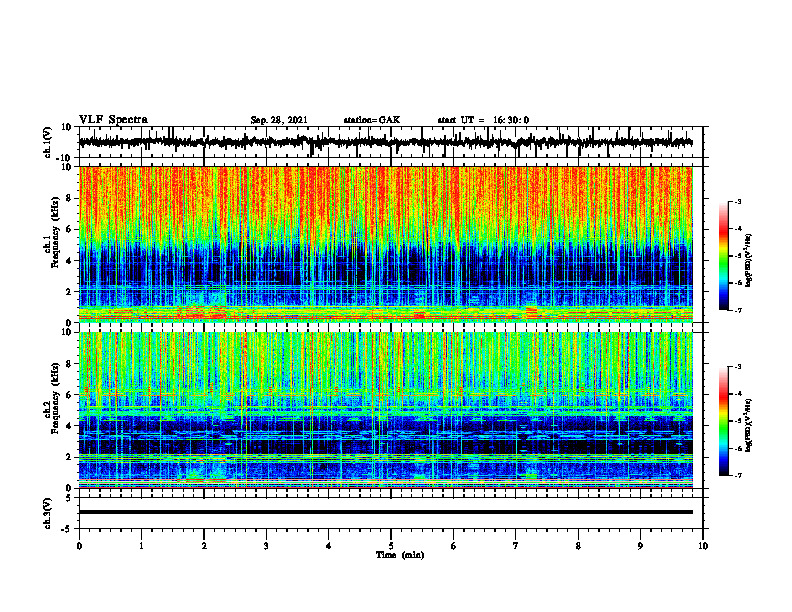792x612 pixels.
Task: Click the "-3" label on ch.1 colorbar
Action: tap(737, 202)
